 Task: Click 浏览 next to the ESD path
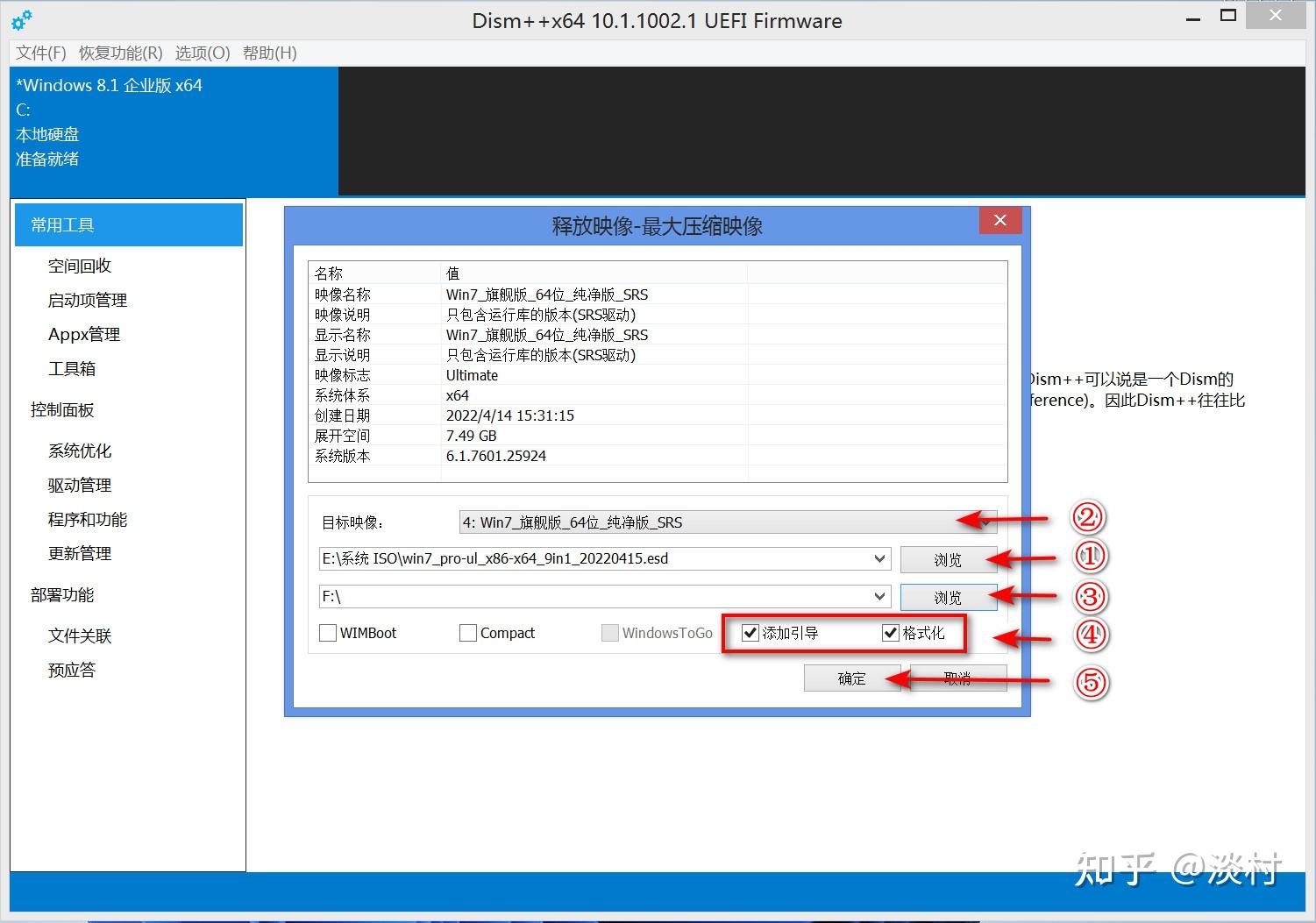(x=948, y=558)
